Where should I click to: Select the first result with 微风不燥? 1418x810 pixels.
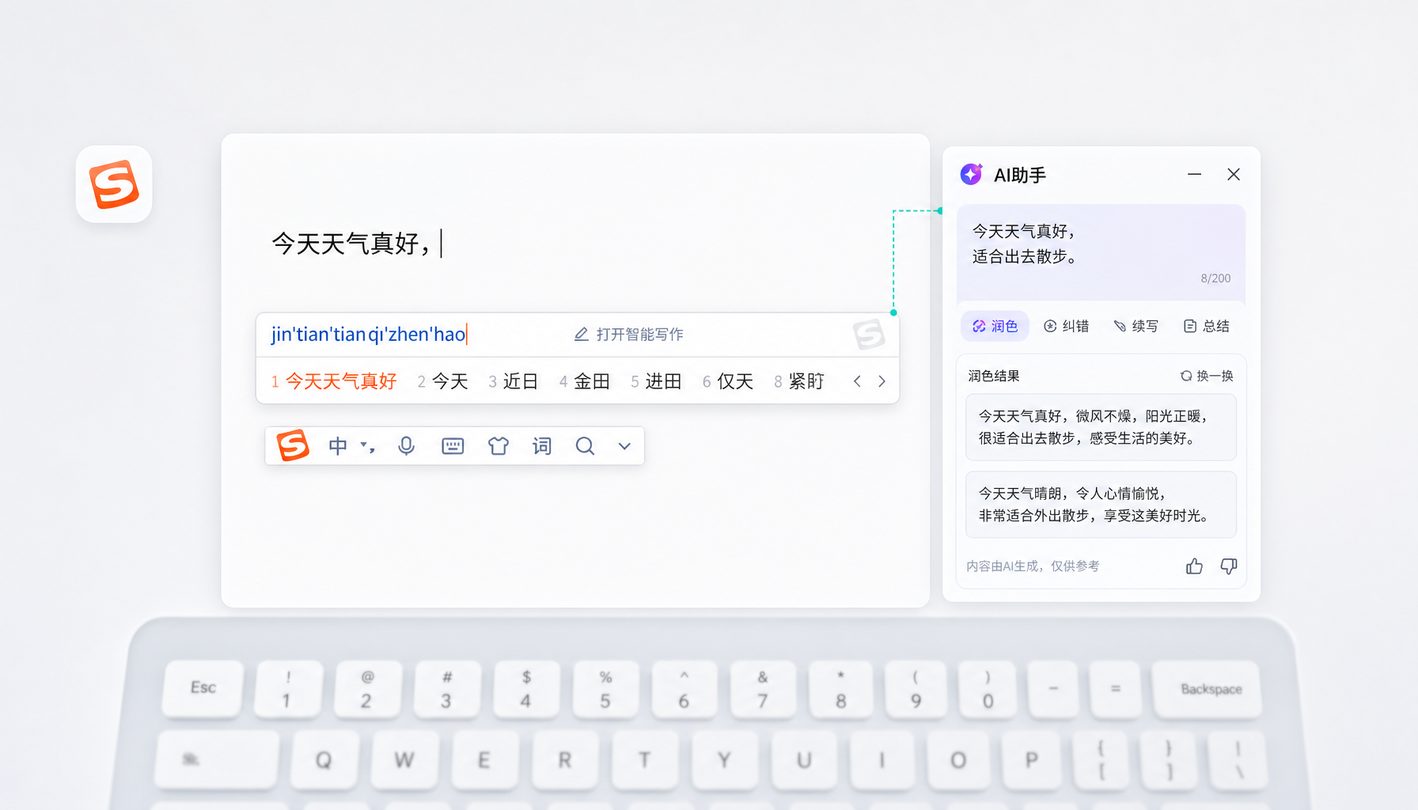[x=1101, y=427]
